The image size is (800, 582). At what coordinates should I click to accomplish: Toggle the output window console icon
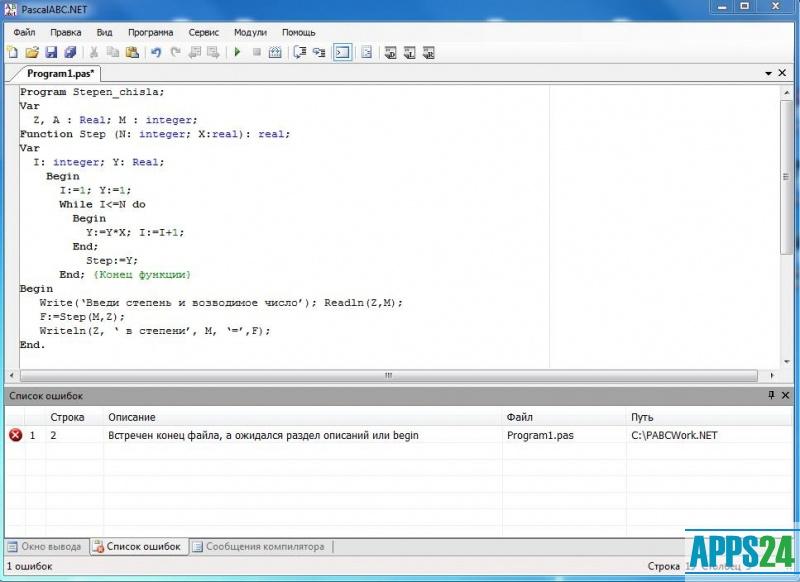[342, 52]
